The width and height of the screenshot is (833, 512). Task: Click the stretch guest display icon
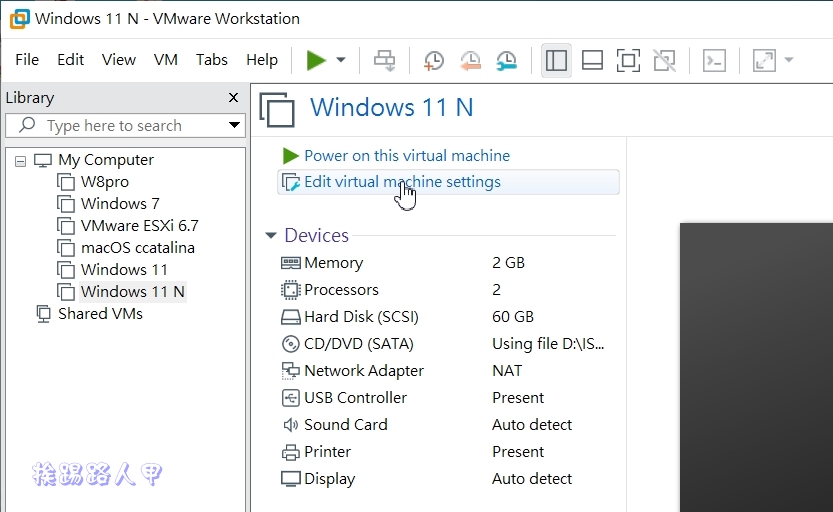pos(764,60)
